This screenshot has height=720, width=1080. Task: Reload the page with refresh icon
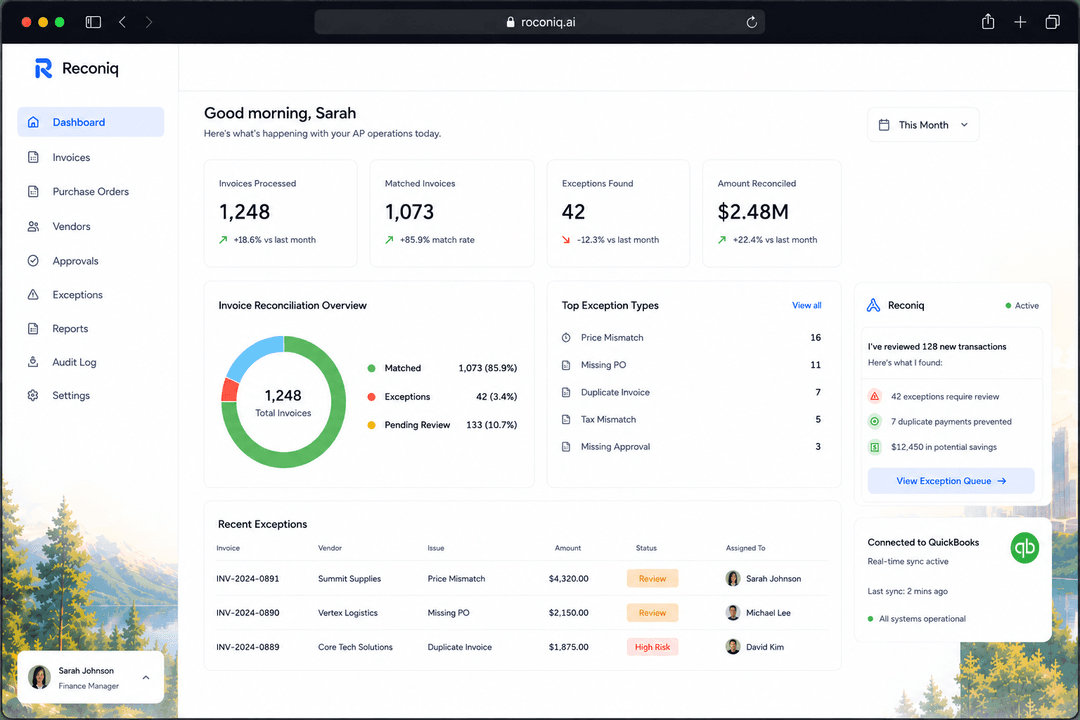751,22
